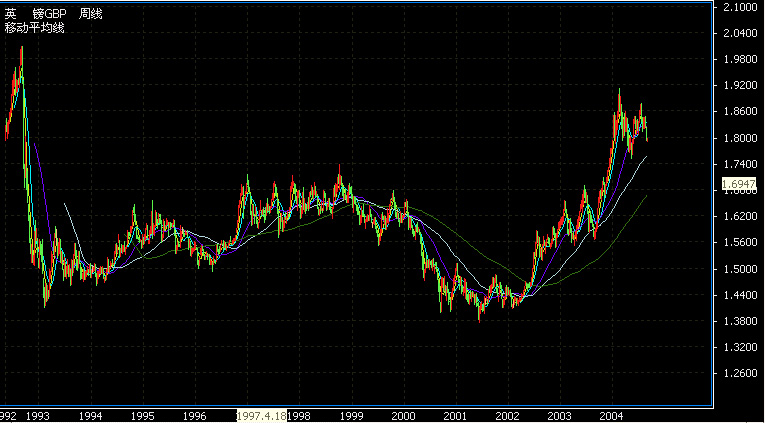
Task: Click the 1.5000 price level on axis
Action: [x=738, y=269]
